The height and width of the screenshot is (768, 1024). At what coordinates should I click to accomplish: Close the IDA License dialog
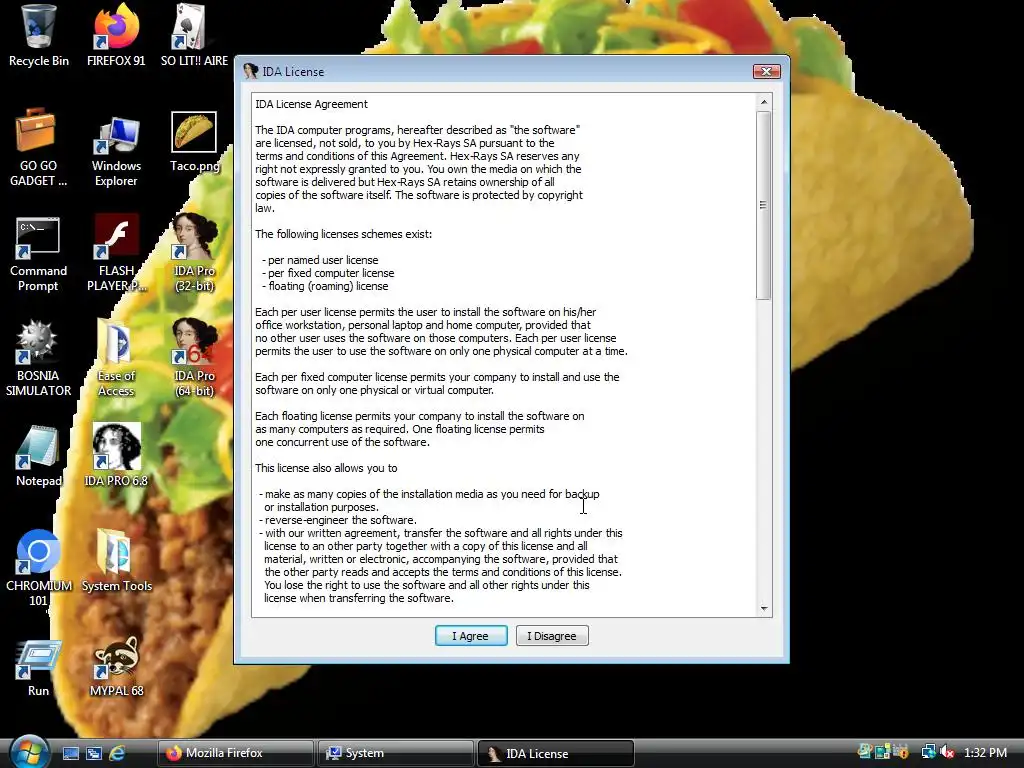(766, 71)
